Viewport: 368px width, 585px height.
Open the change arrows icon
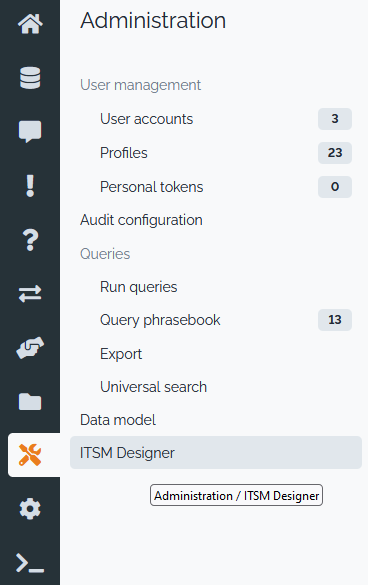[x=30, y=294]
